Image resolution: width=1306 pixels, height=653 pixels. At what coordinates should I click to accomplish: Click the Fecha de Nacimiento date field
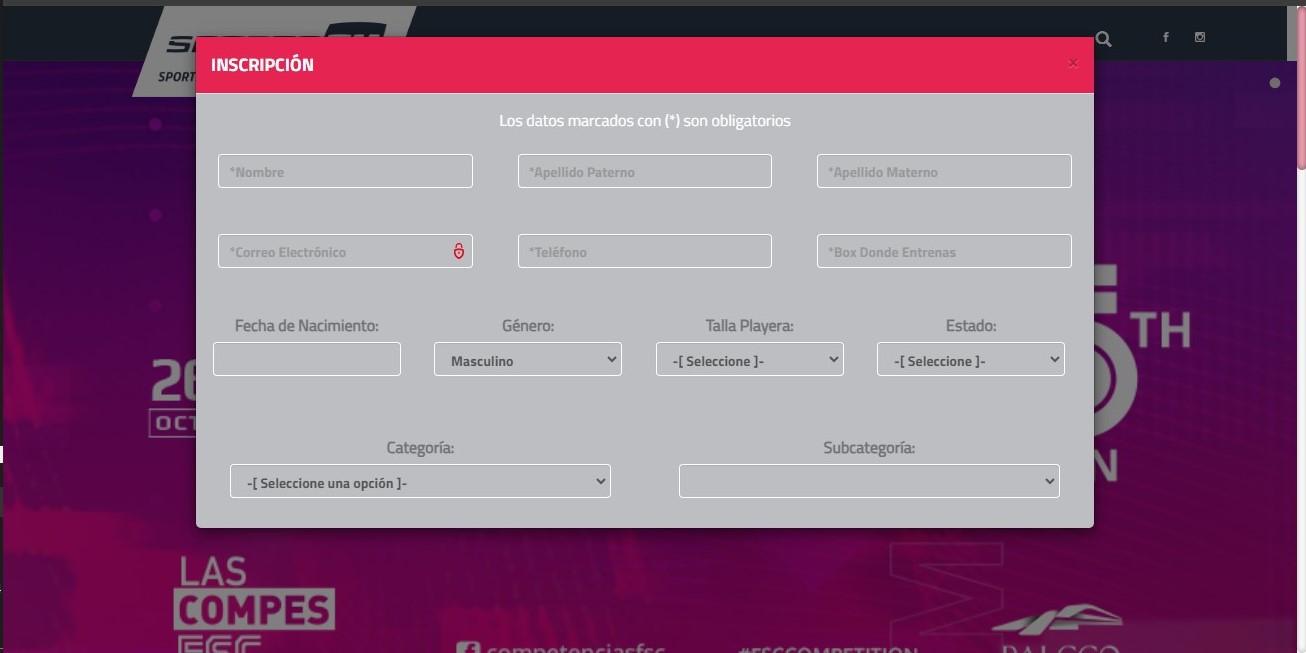point(307,359)
